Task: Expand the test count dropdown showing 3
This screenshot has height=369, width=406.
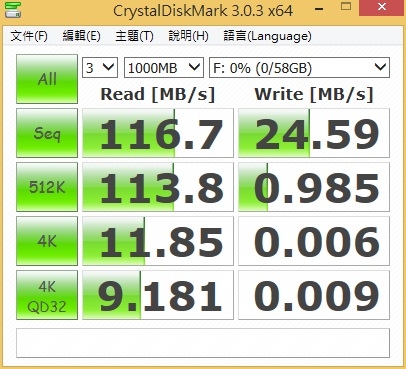Action: tap(100, 68)
